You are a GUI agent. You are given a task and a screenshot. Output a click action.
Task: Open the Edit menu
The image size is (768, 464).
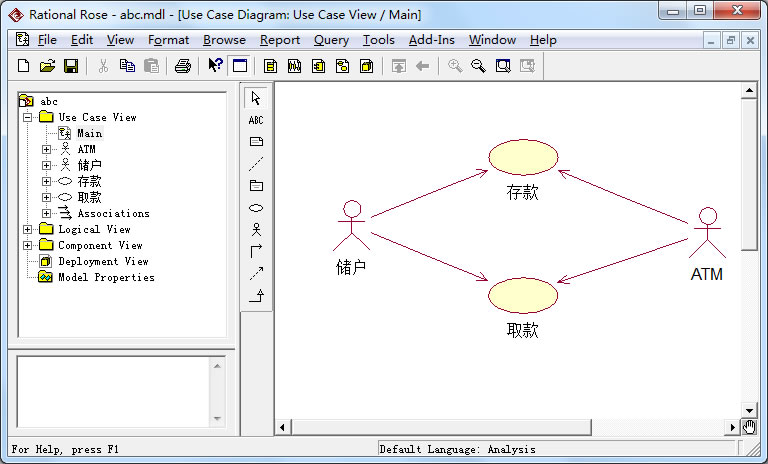tap(82, 40)
